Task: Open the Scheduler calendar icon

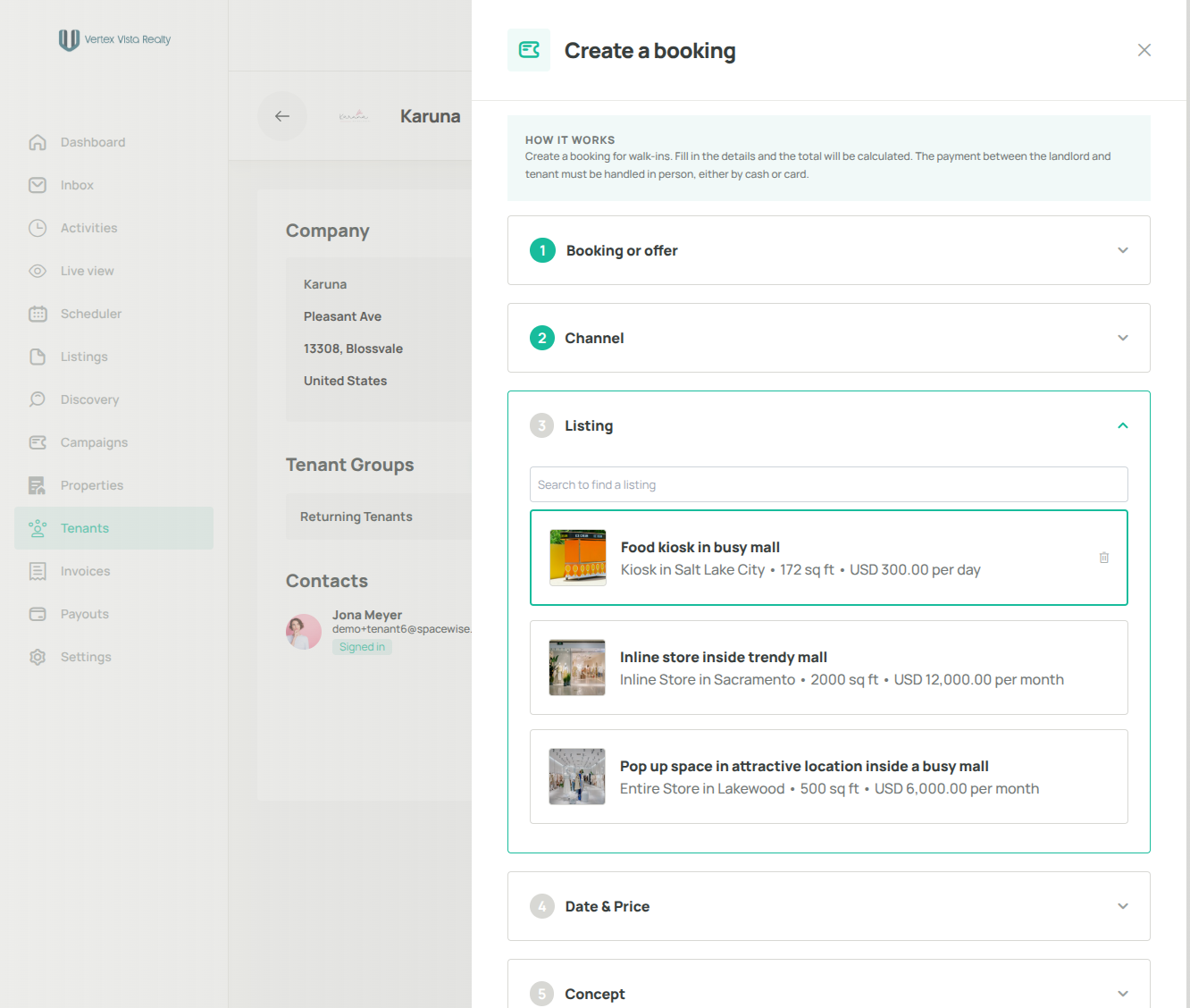Action: (x=38, y=314)
